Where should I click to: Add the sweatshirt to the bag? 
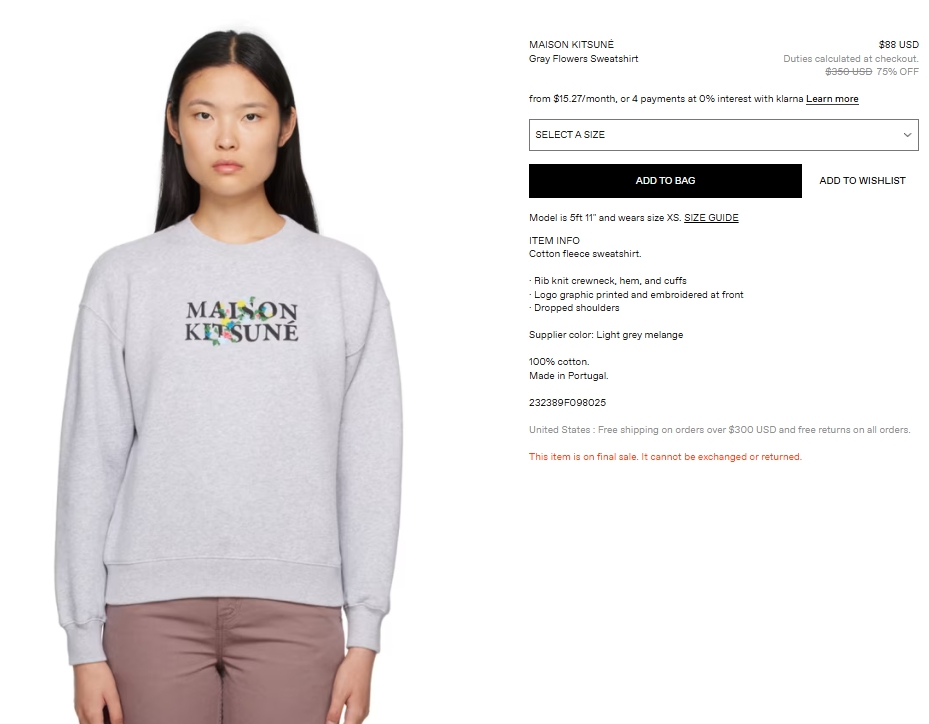pos(665,181)
